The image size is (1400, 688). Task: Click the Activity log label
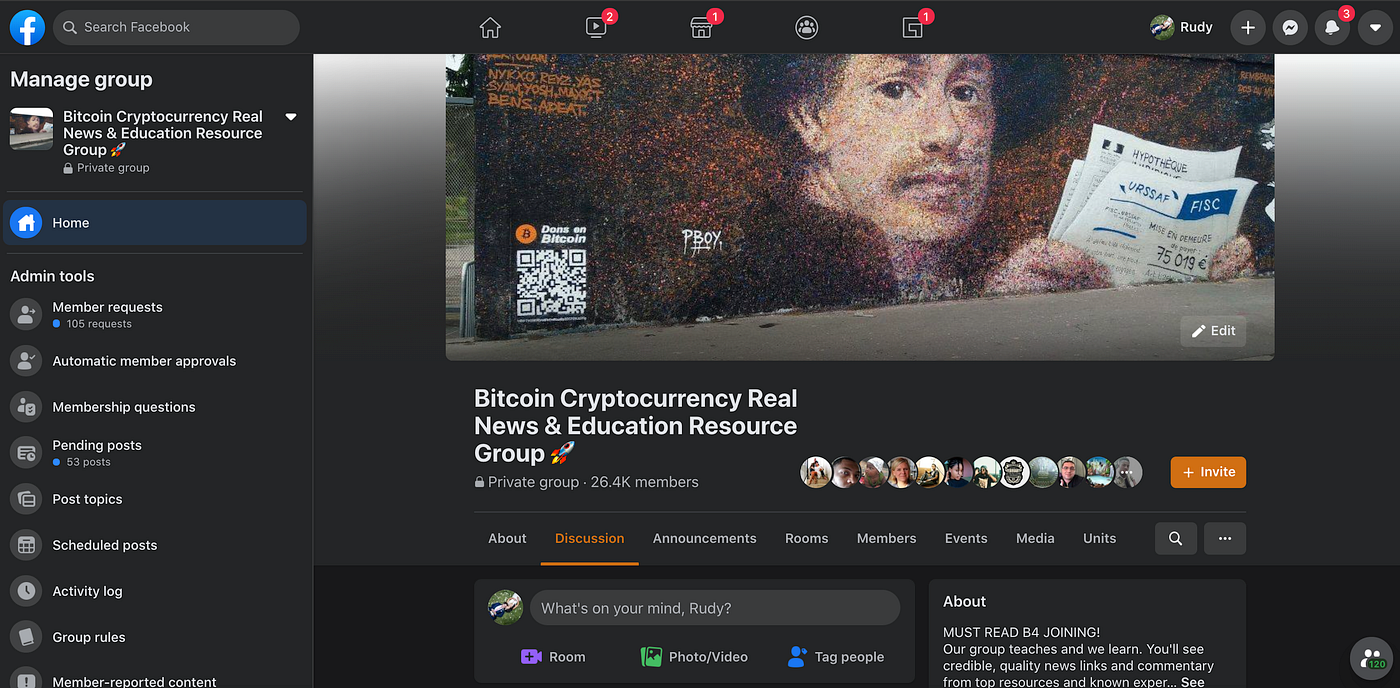(x=87, y=591)
